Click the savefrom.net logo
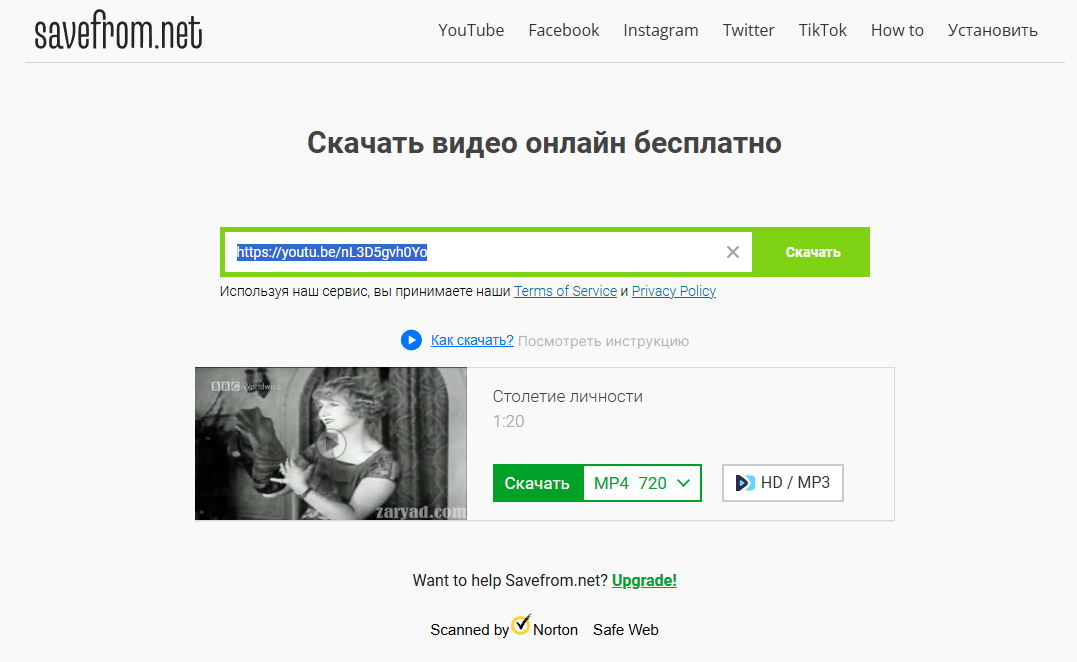 pyautogui.click(x=118, y=30)
